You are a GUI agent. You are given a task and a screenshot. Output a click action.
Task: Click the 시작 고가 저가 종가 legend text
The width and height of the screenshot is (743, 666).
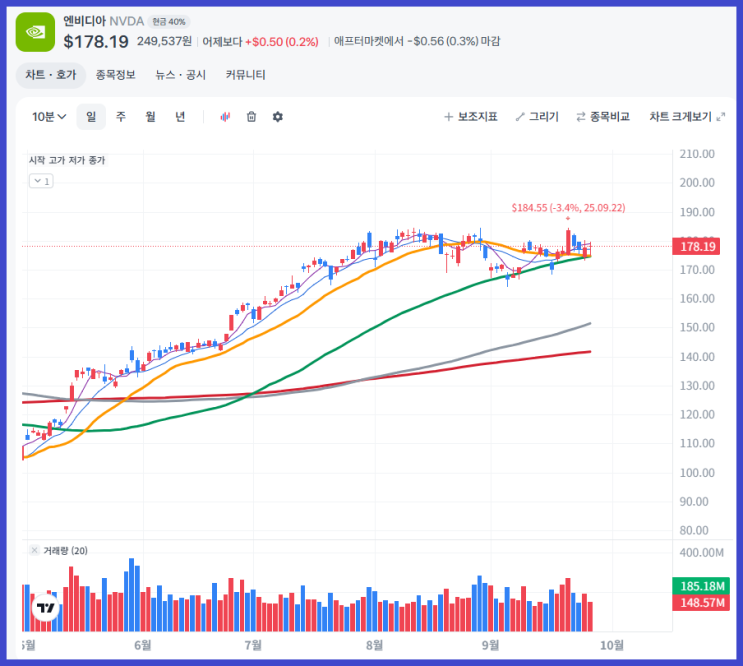[x=67, y=160]
